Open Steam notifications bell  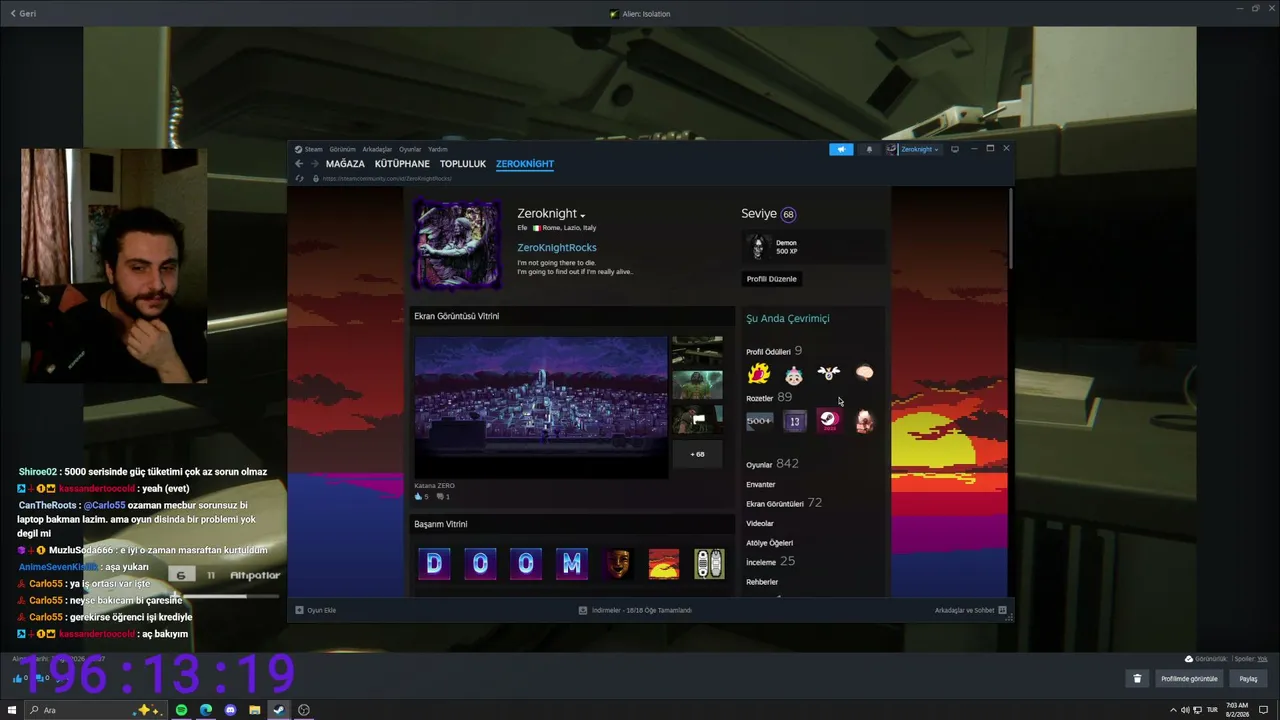pyautogui.click(x=869, y=149)
